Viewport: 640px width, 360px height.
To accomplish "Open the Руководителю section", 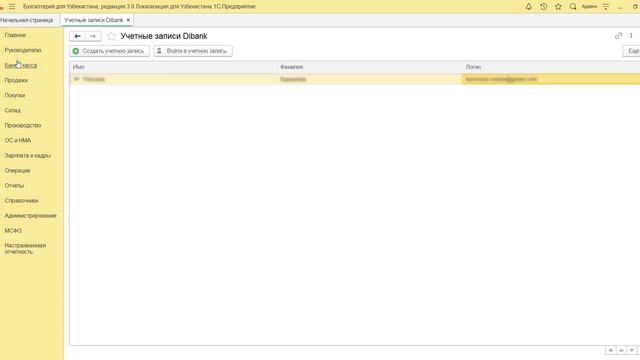I will coord(23,50).
